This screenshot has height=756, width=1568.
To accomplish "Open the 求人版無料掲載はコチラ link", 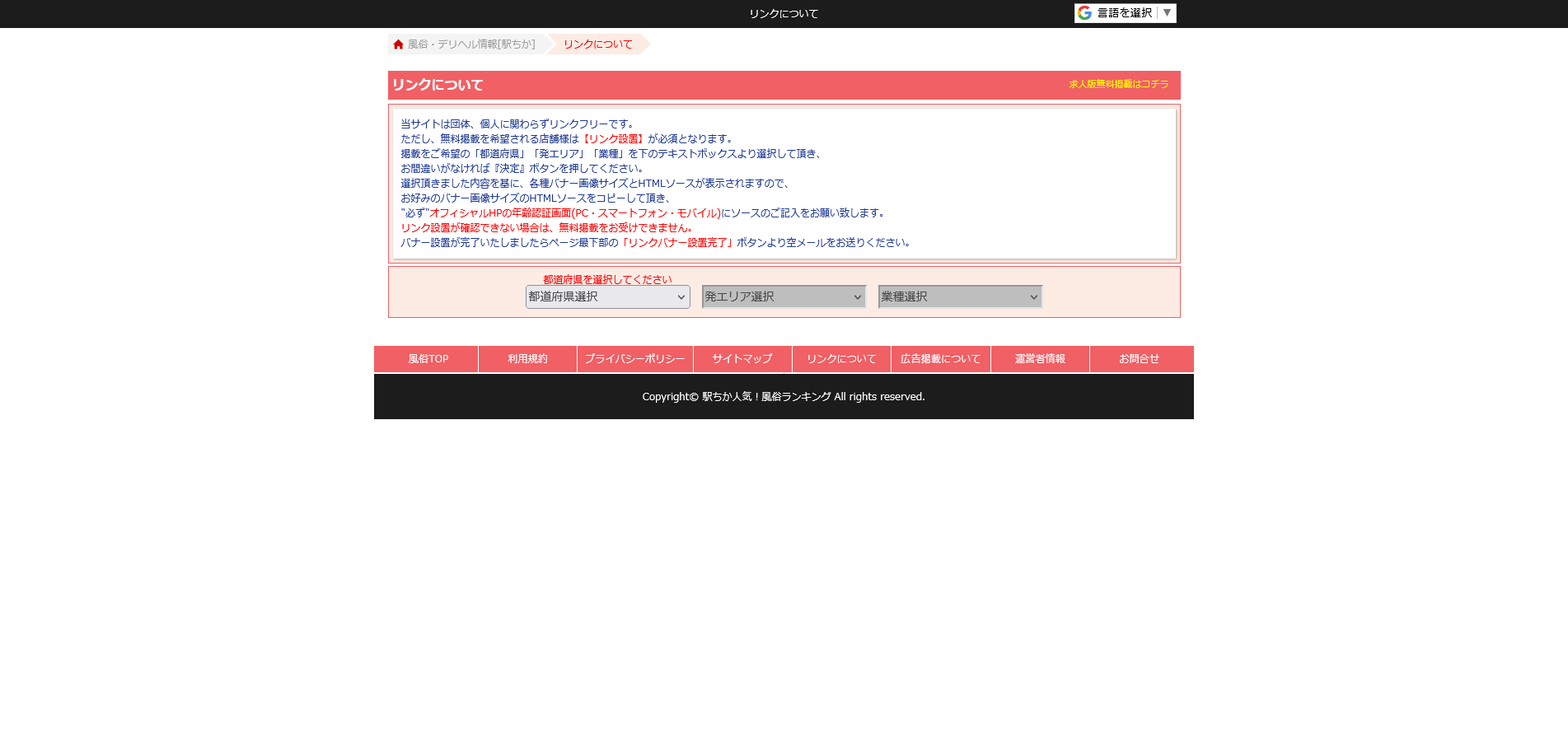I will (x=1119, y=84).
